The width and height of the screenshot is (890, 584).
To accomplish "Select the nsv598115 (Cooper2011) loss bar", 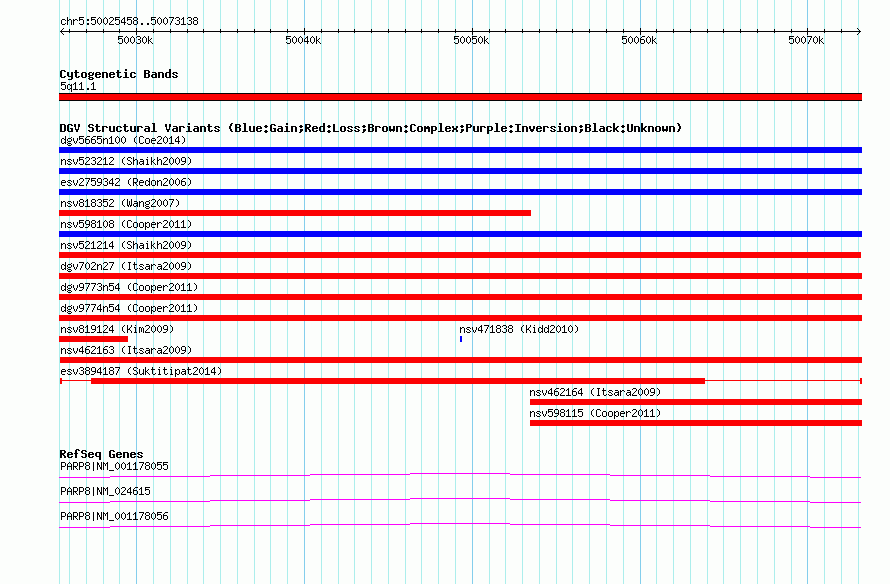I will 696,423.
